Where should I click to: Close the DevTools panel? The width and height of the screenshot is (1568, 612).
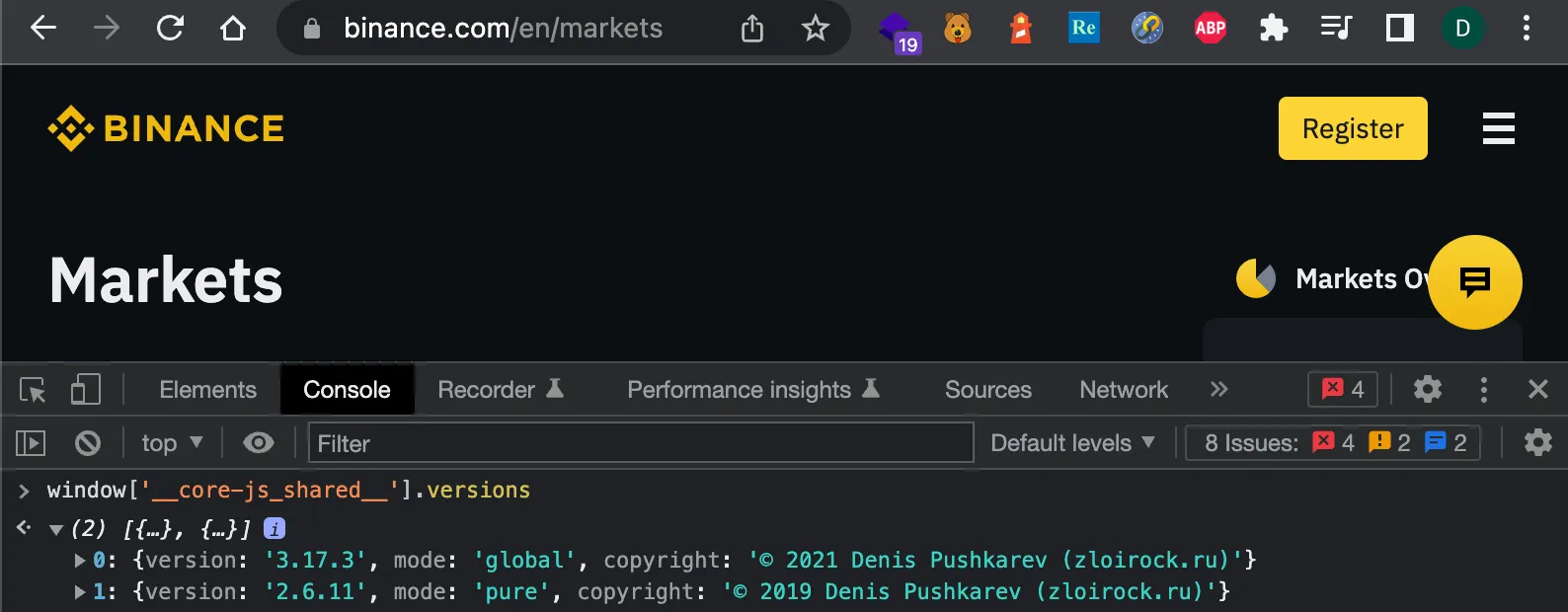(1537, 389)
